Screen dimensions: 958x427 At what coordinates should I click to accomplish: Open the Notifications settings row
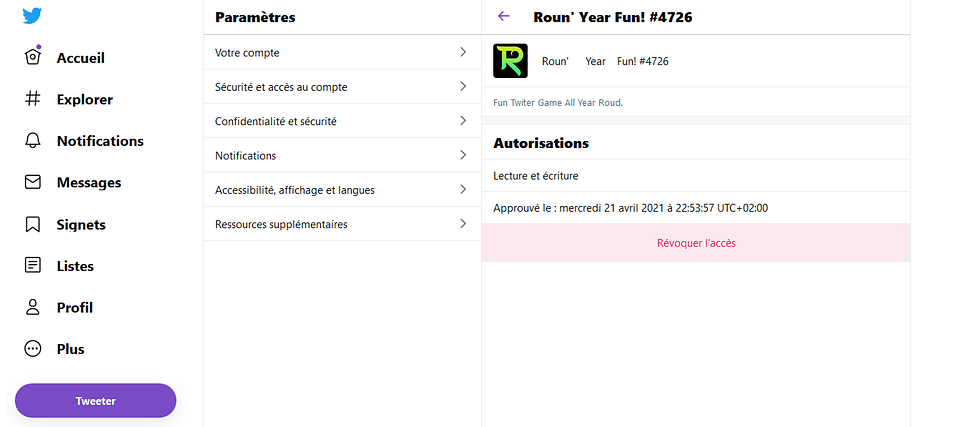[x=342, y=155]
